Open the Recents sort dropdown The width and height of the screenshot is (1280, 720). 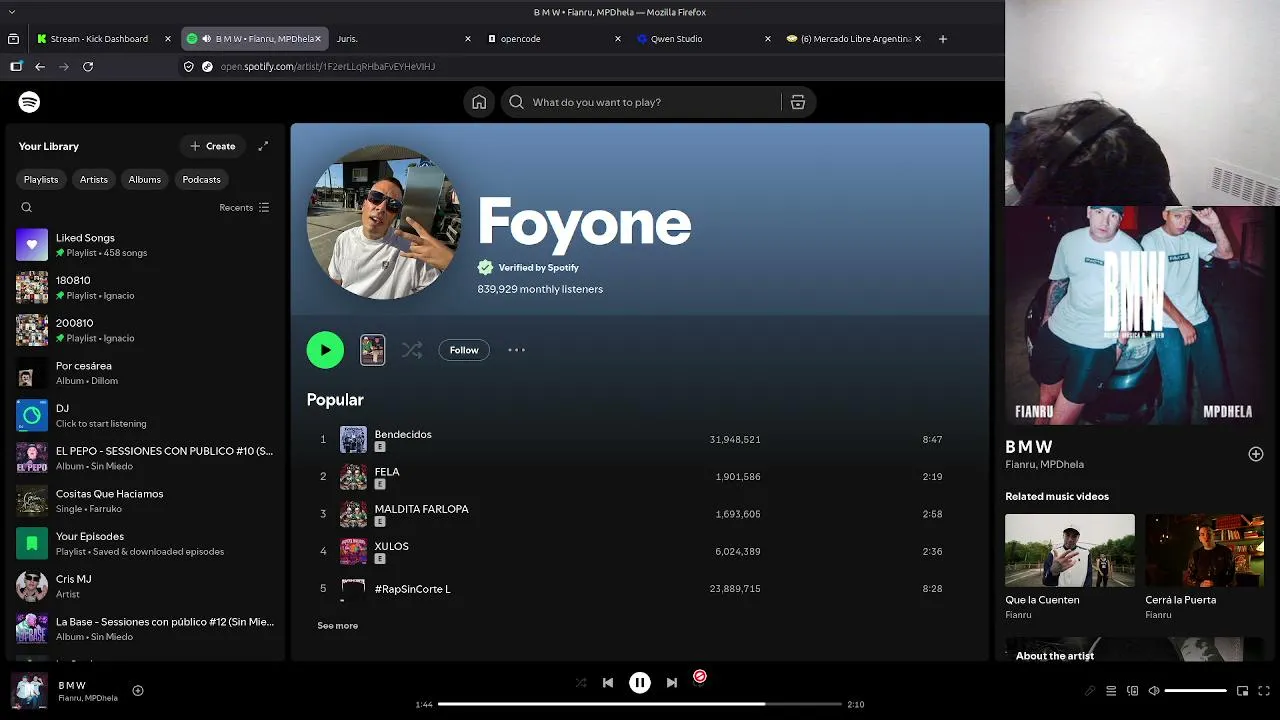[244, 208]
